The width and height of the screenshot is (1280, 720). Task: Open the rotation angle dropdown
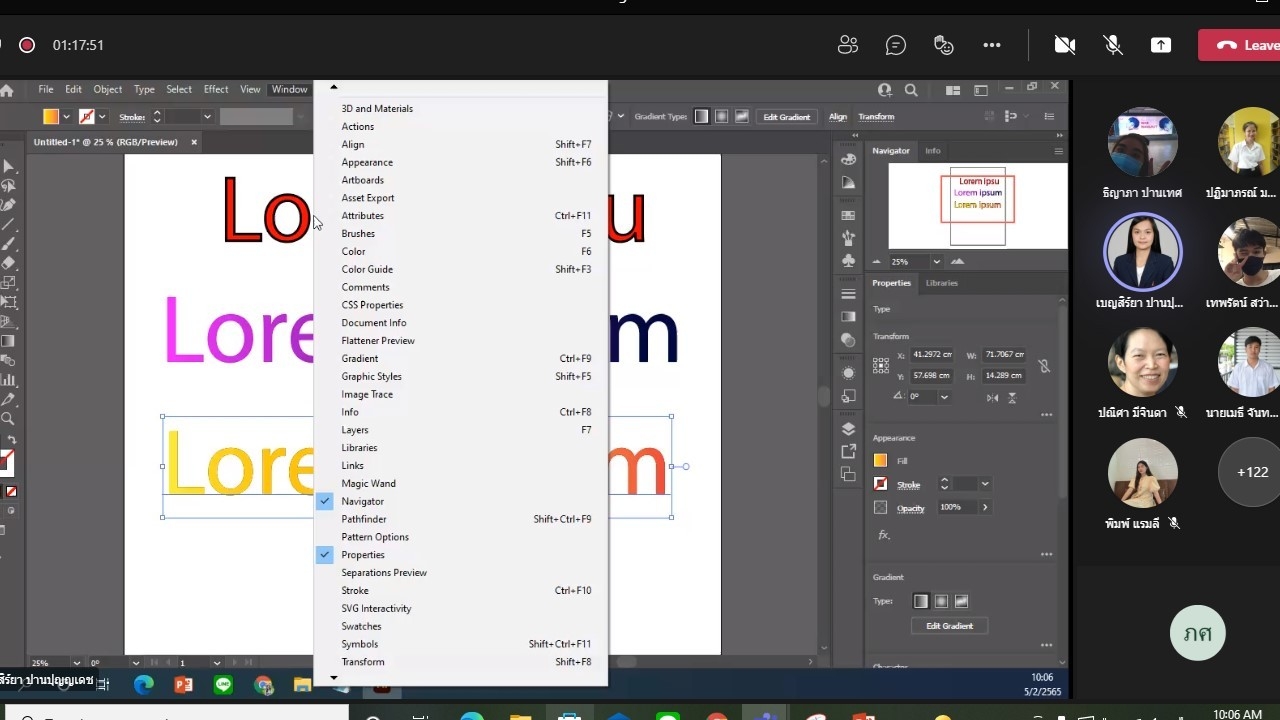point(944,397)
